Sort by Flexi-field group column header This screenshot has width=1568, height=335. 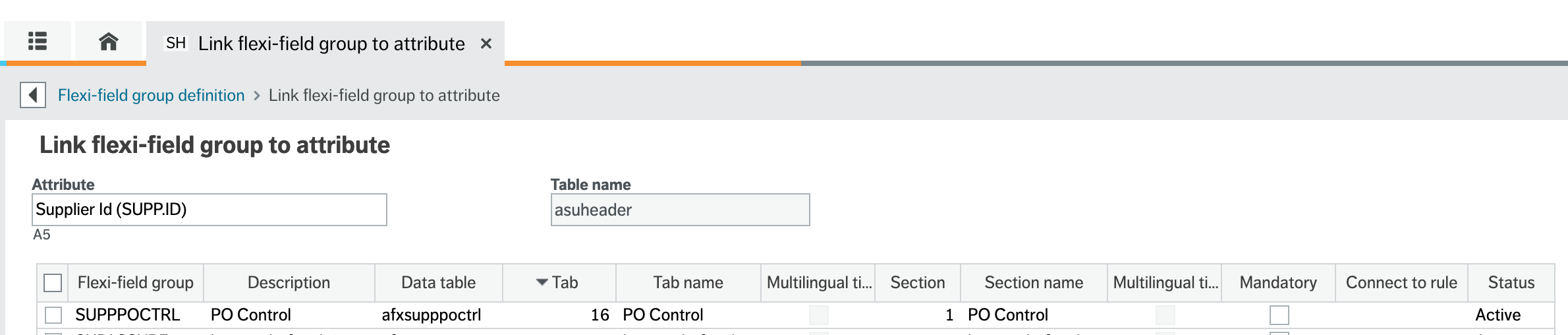tap(135, 283)
